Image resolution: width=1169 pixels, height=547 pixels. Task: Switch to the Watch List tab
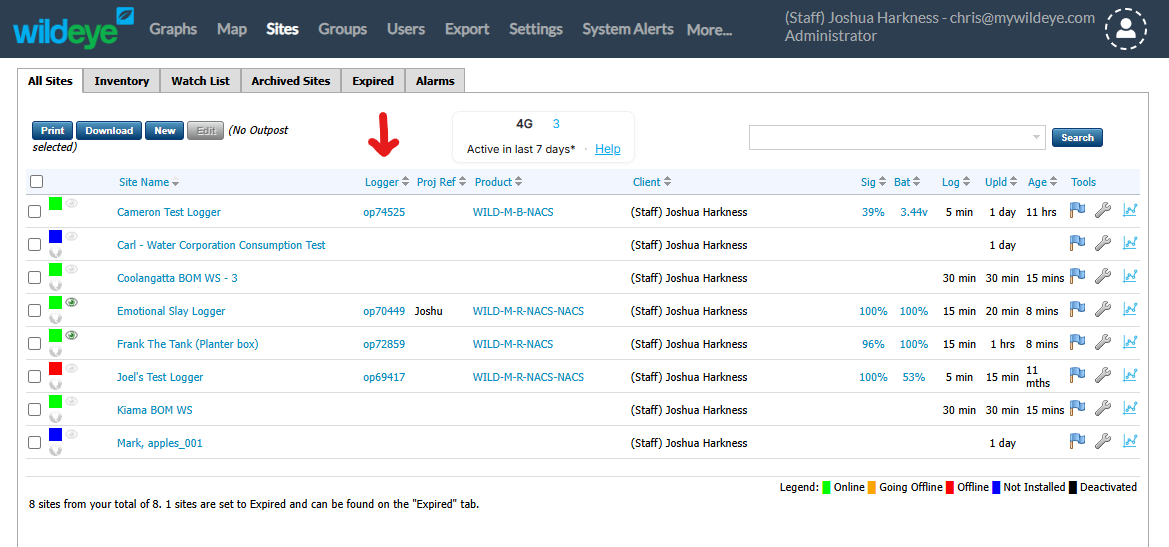[x=200, y=81]
